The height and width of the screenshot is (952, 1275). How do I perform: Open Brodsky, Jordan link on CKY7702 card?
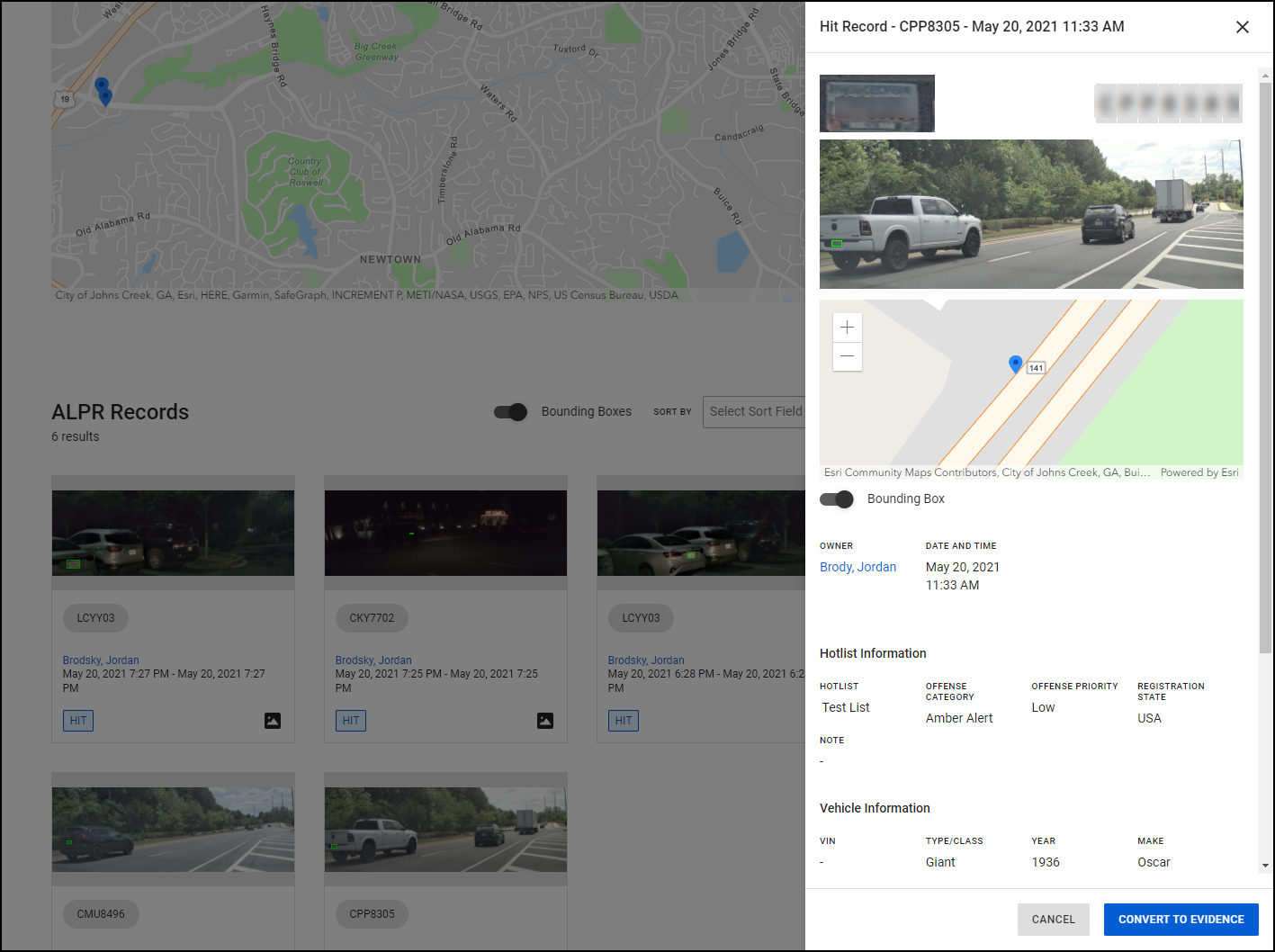coord(373,660)
